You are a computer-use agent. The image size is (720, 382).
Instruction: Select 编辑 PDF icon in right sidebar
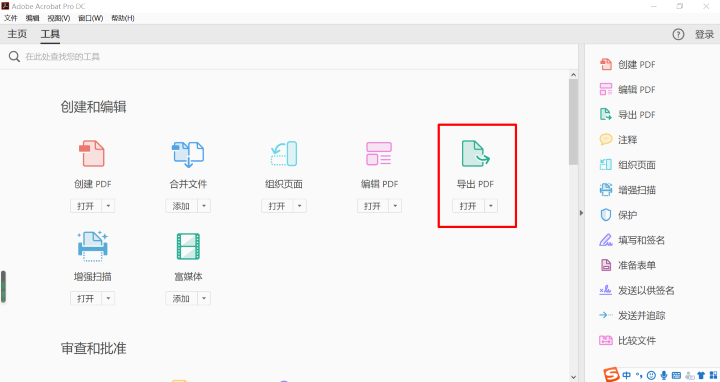coord(606,89)
